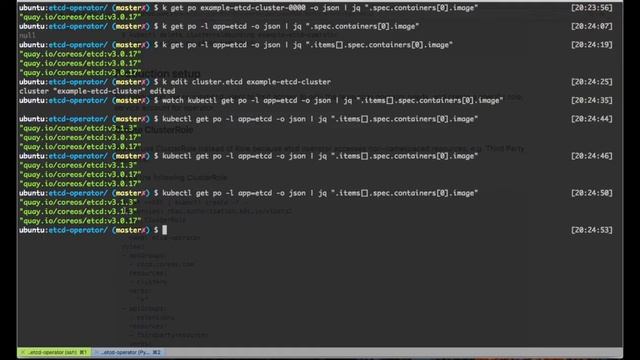Click the 'k edit cluster.etcd example-etcd-cluster' command
640x360 pixels.
coord(247,82)
